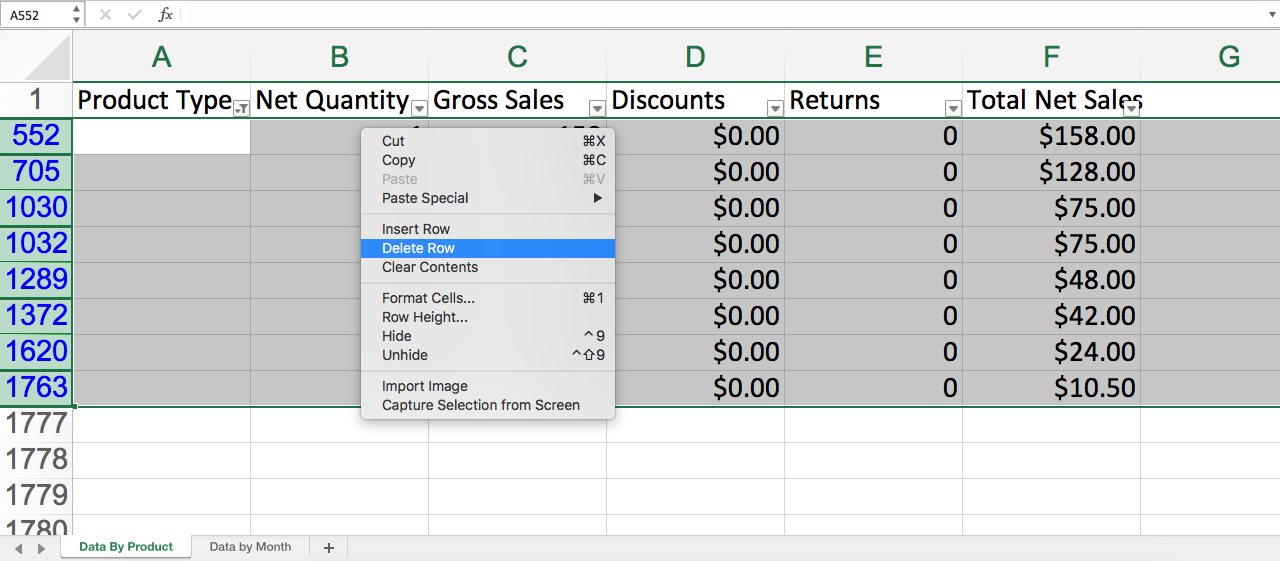
Task: Select column B header
Action: (339, 57)
